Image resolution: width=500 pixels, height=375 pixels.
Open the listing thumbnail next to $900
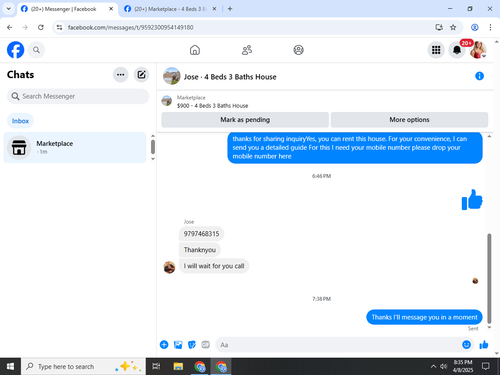pos(167,101)
